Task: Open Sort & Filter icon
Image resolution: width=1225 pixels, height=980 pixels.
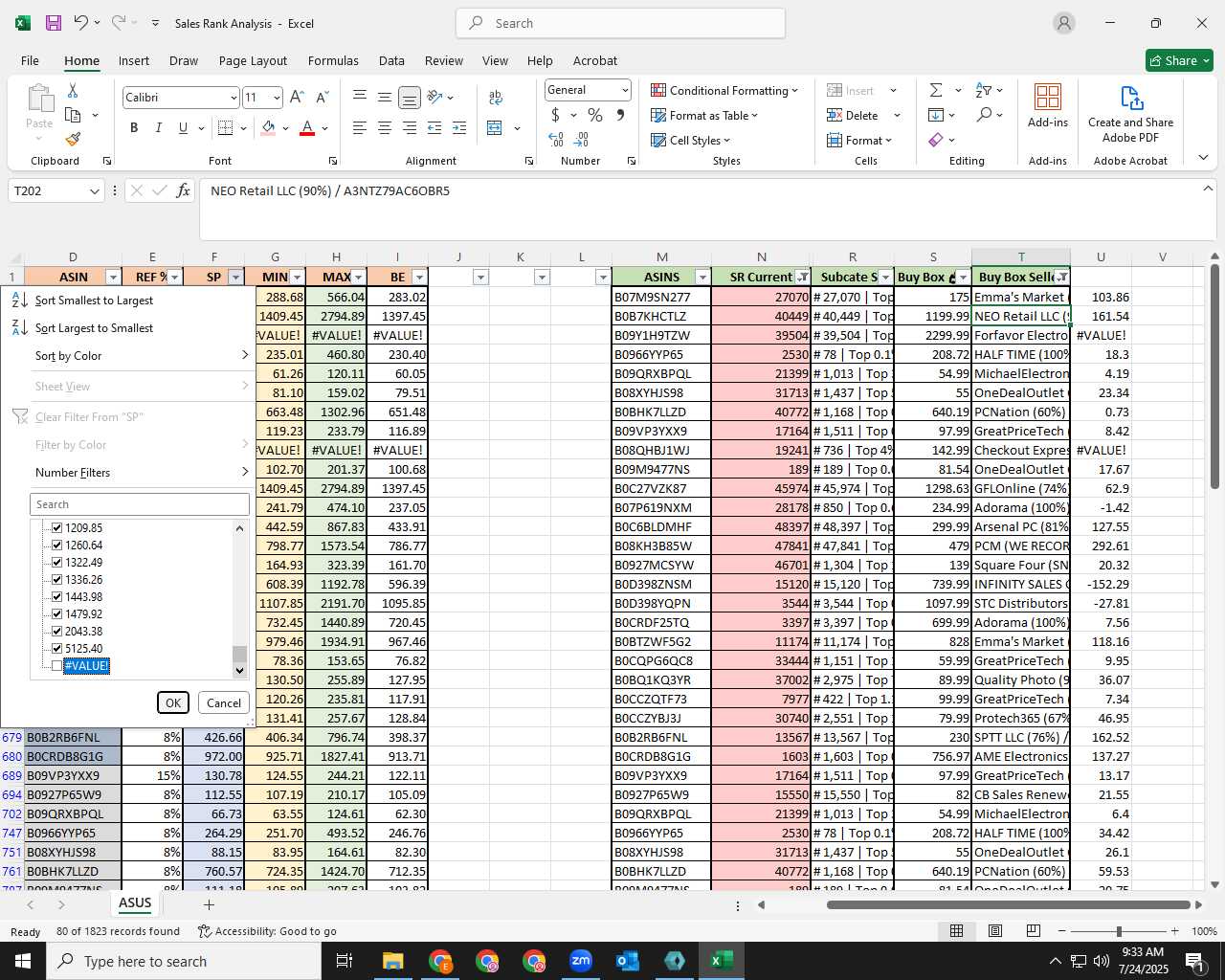Action: coord(983,90)
